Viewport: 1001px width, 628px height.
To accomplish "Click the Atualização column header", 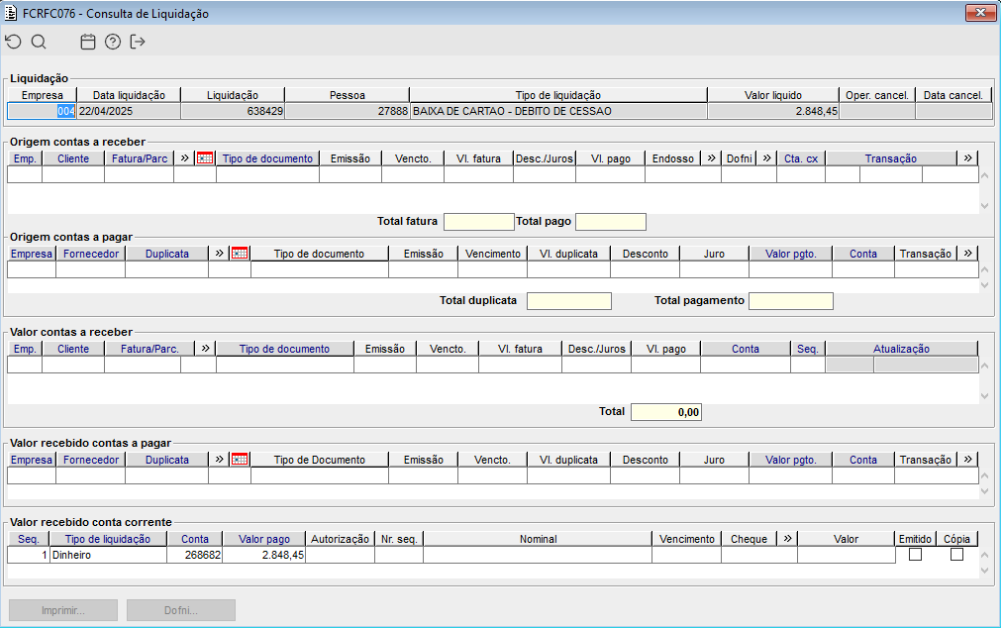I will [901, 348].
